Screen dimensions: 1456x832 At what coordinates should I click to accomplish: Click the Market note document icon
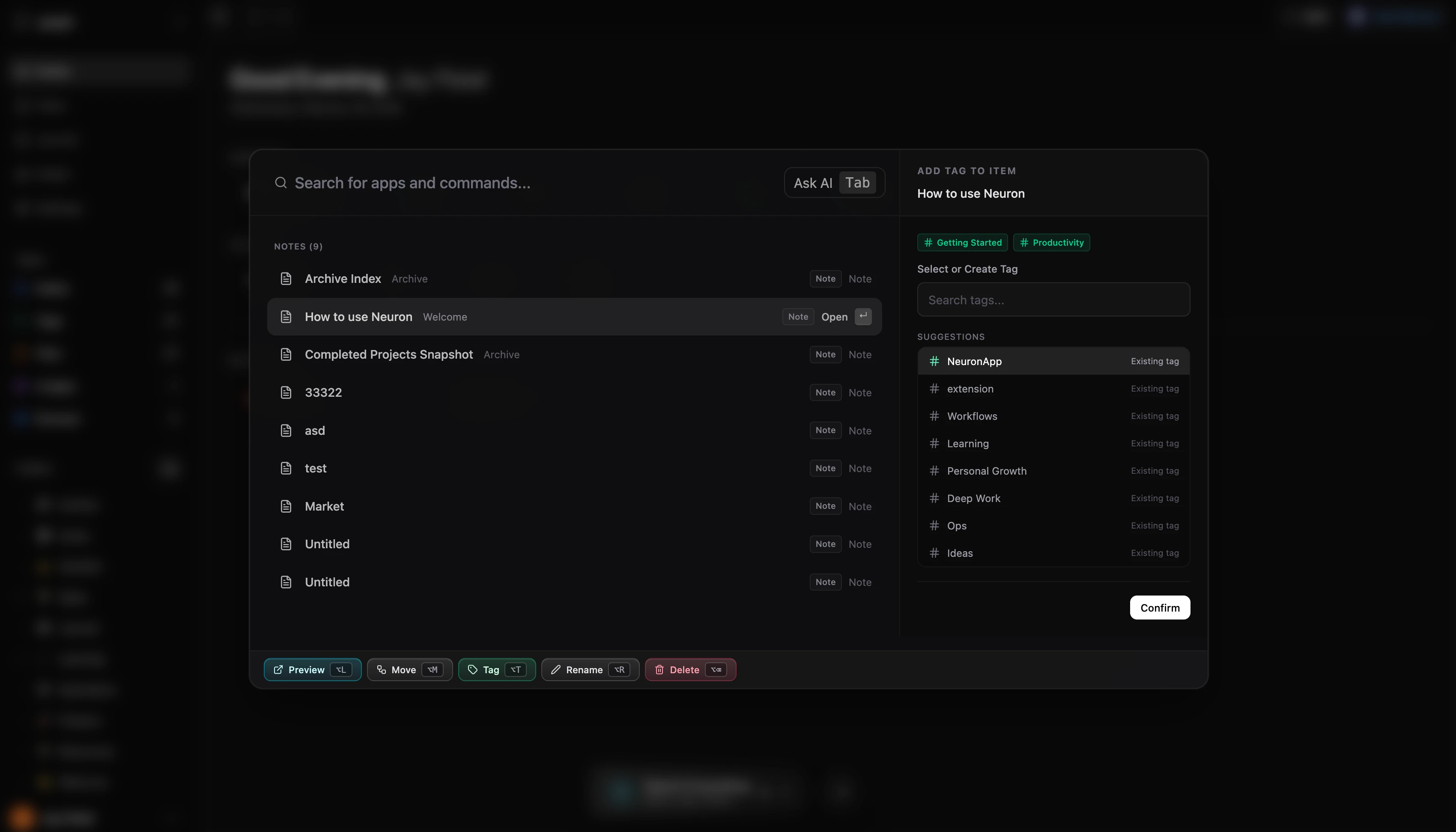coord(286,506)
